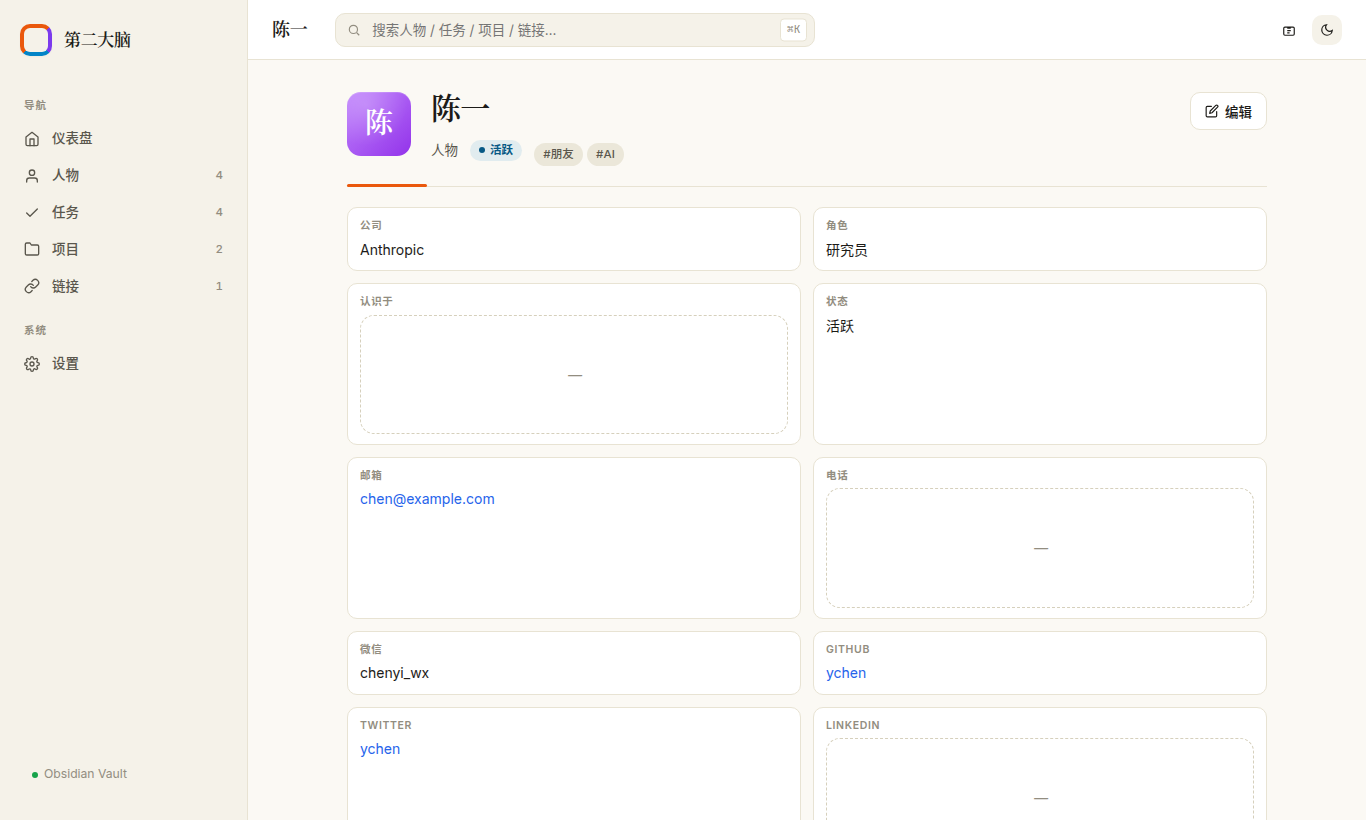Image resolution: width=1366 pixels, height=820 pixels.
Task: Click 活跃 in the 状态 card
Action: [840, 326]
